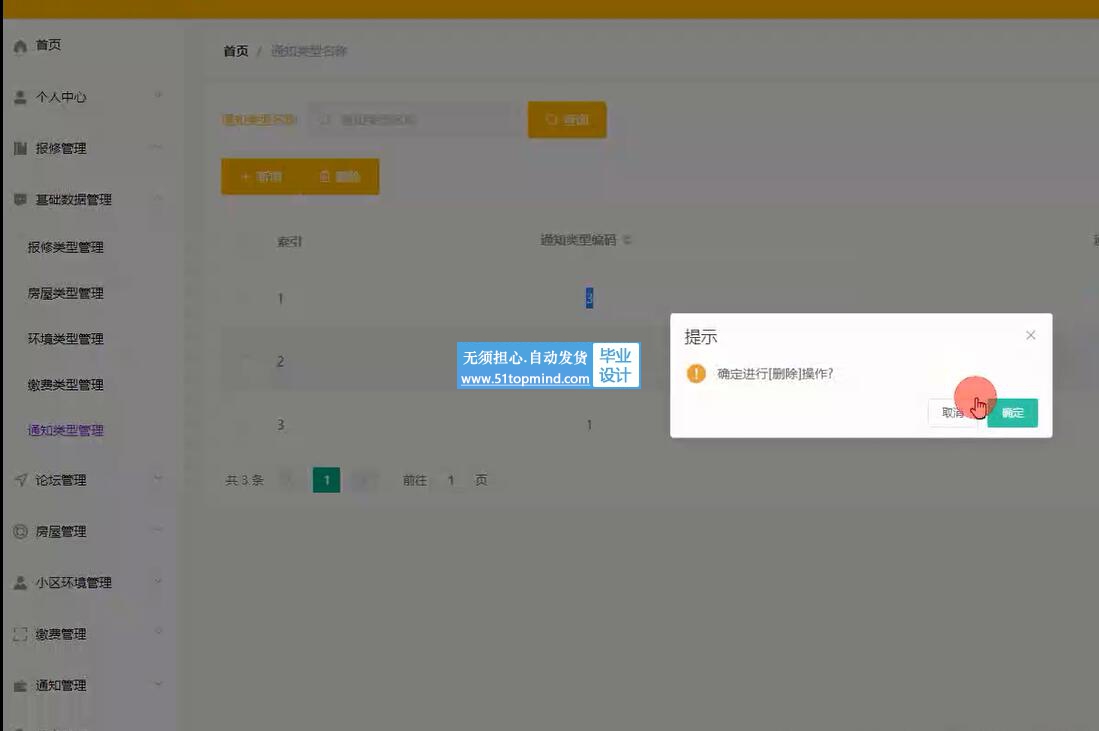1099x731 pixels.
Task: Expand the 缴费管理 menu chevron
Action: click(x=158, y=631)
